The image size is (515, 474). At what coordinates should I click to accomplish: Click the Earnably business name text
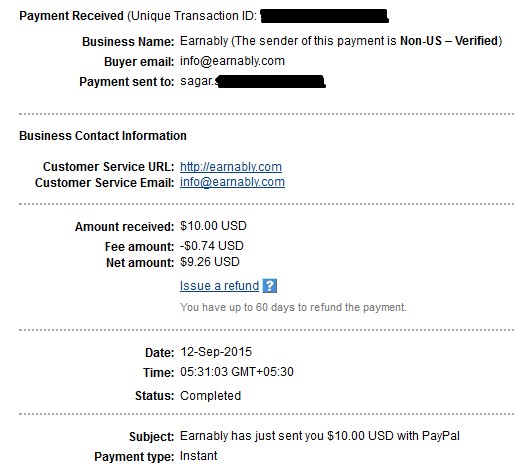pyautogui.click(x=204, y=41)
